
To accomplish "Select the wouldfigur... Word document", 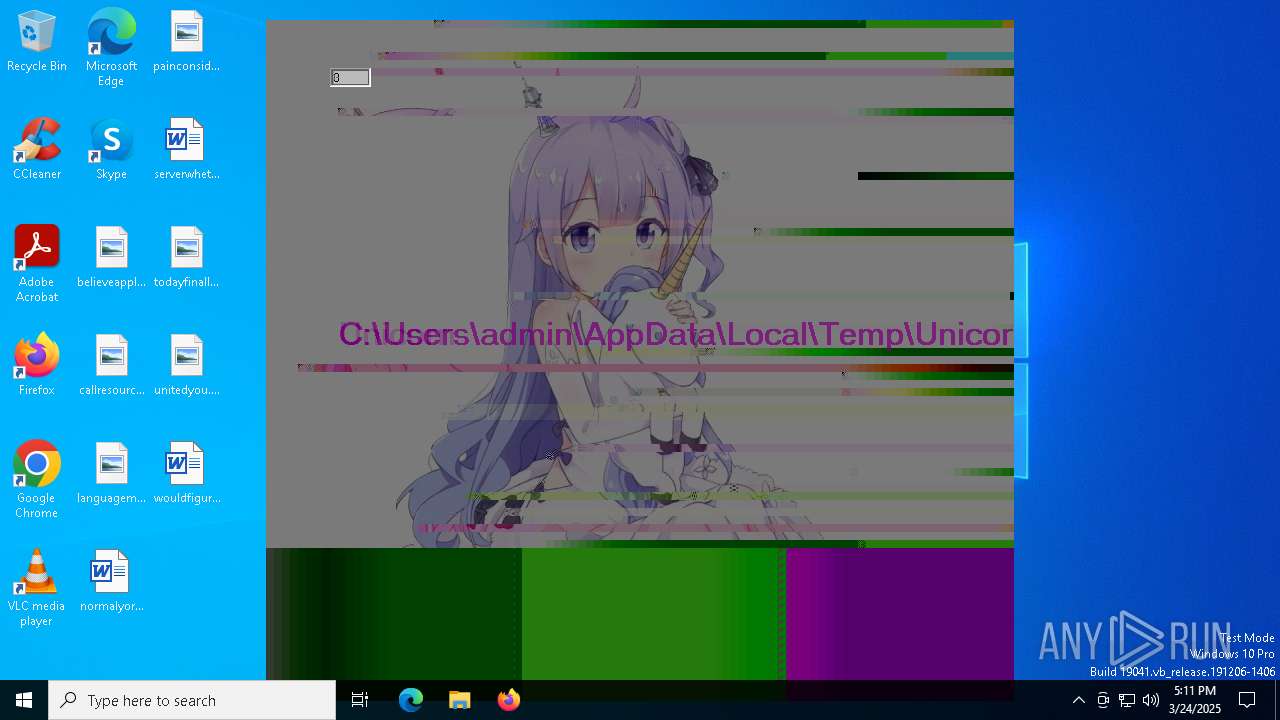I will [x=186, y=474].
